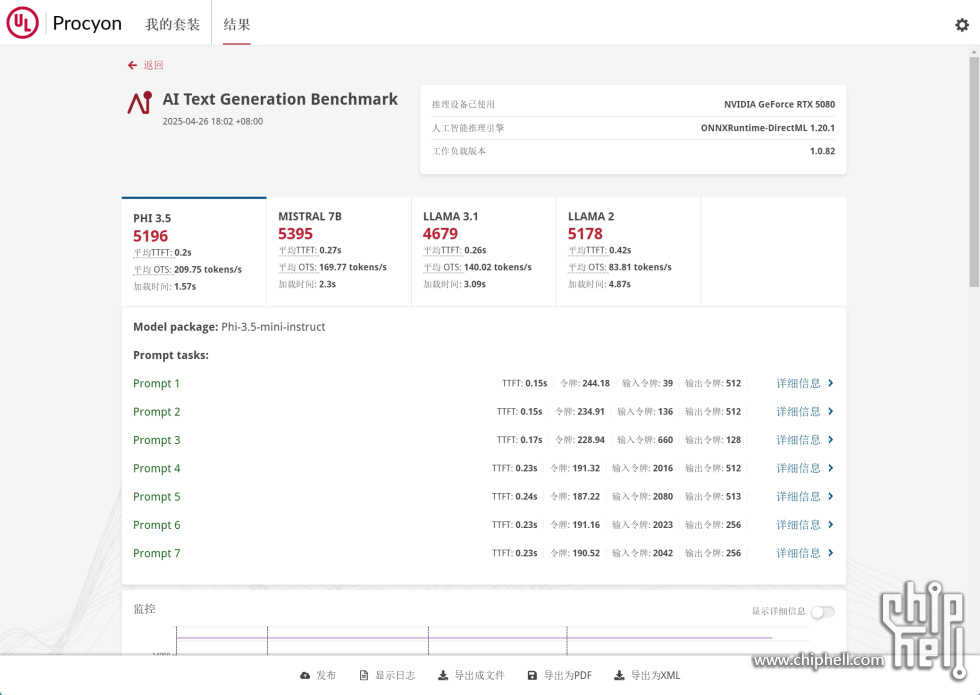Click the export to file download icon
The height and width of the screenshot is (695, 980).
(442, 676)
